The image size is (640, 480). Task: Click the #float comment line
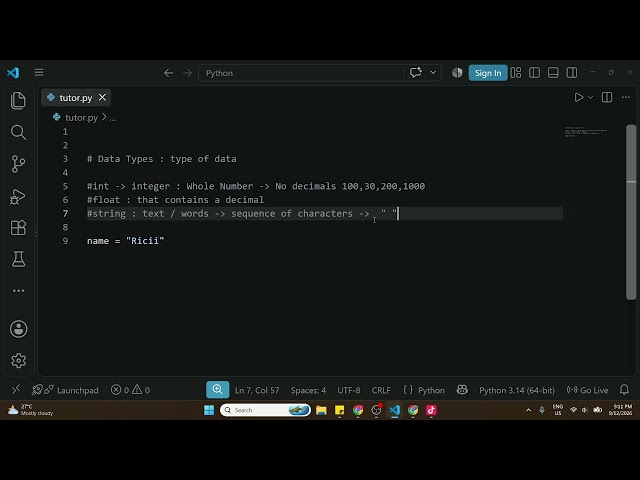175,200
